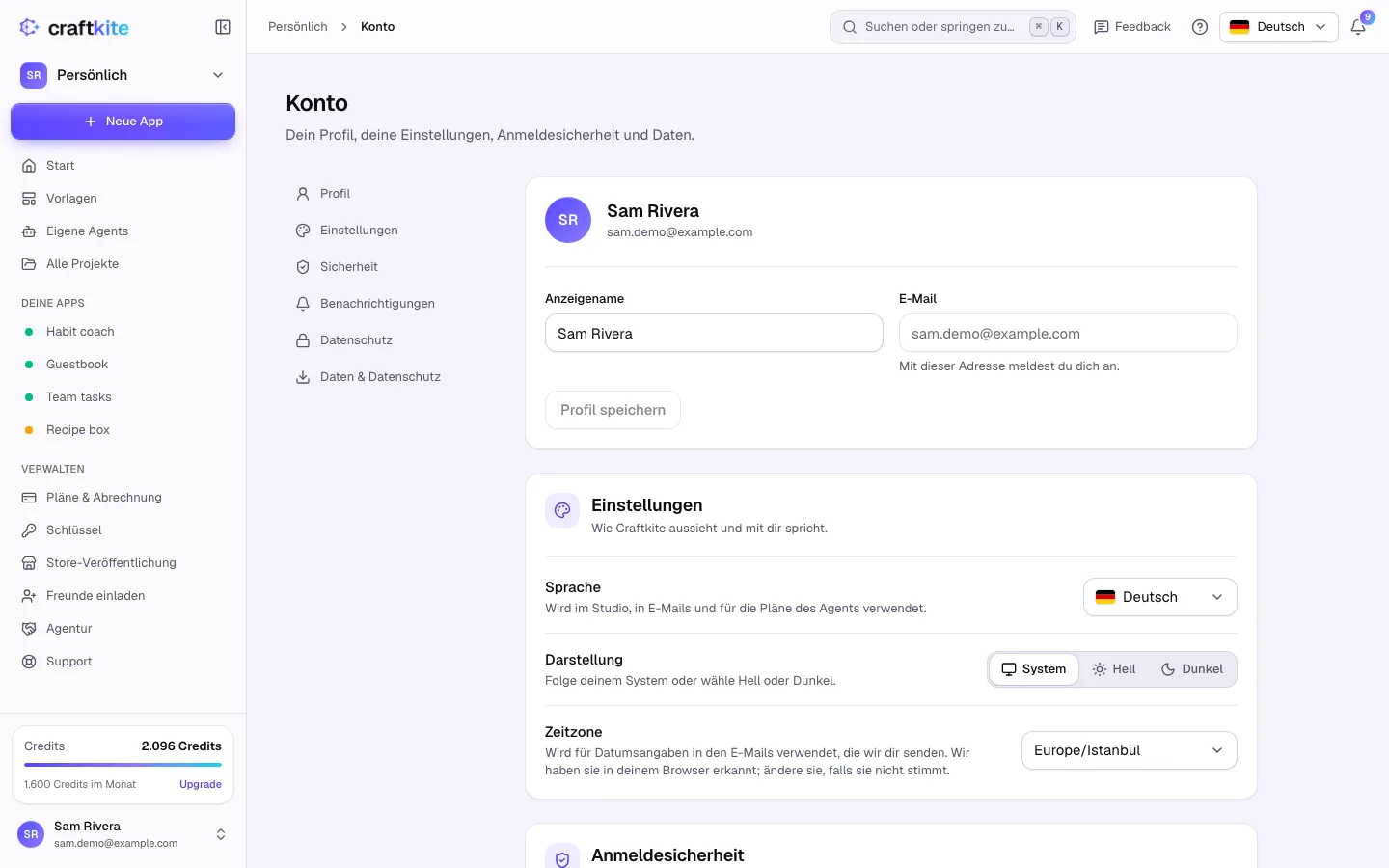Screen dimensions: 1389x868
Task: Click the help question mark icon
Action: point(1200,27)
